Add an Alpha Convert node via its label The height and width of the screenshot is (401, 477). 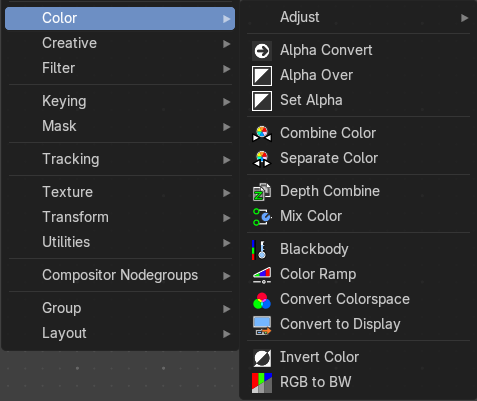(x=326, y=50)
